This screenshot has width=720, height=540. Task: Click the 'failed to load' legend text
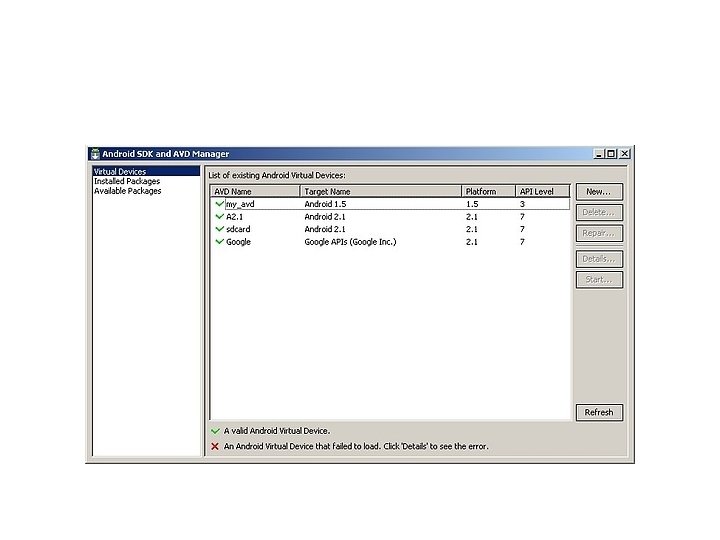click(x=356, y=446)
